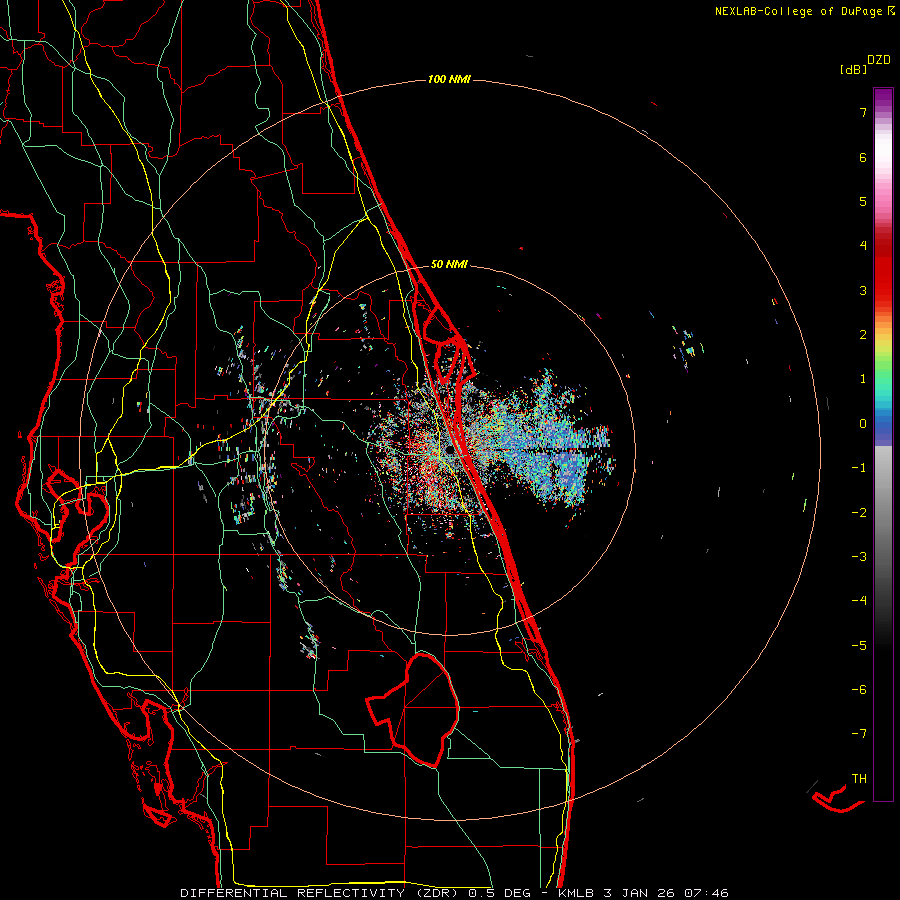The width and height of the screenshot is (900, 900).
Task: Click the 7 dB tick label on colorbar
Action: click(863, 112)
